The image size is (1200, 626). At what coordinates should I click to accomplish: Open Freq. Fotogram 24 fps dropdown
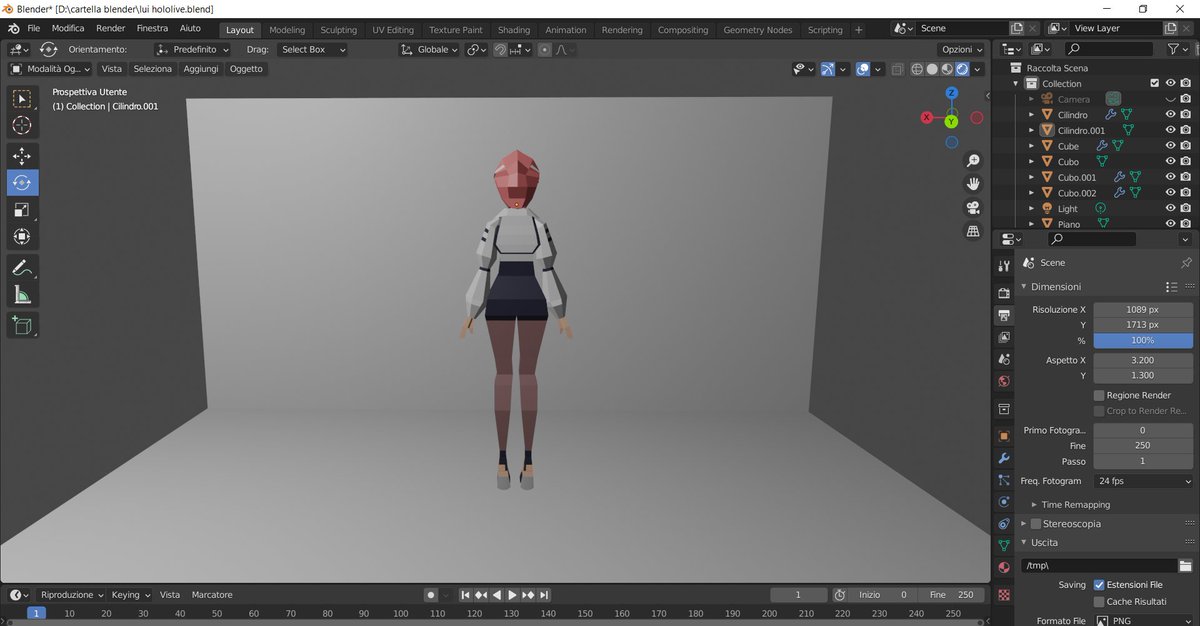tap(1143, 481)
